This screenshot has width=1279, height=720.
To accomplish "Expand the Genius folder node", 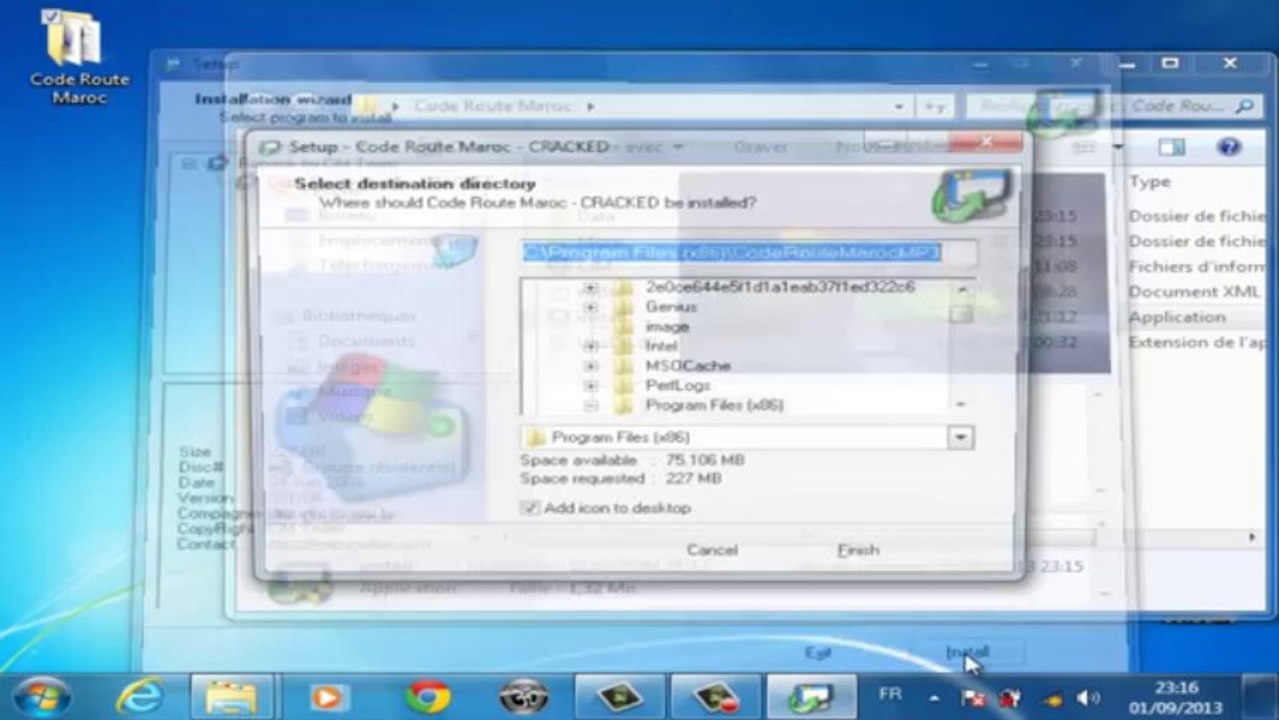I will coord(590,307).
